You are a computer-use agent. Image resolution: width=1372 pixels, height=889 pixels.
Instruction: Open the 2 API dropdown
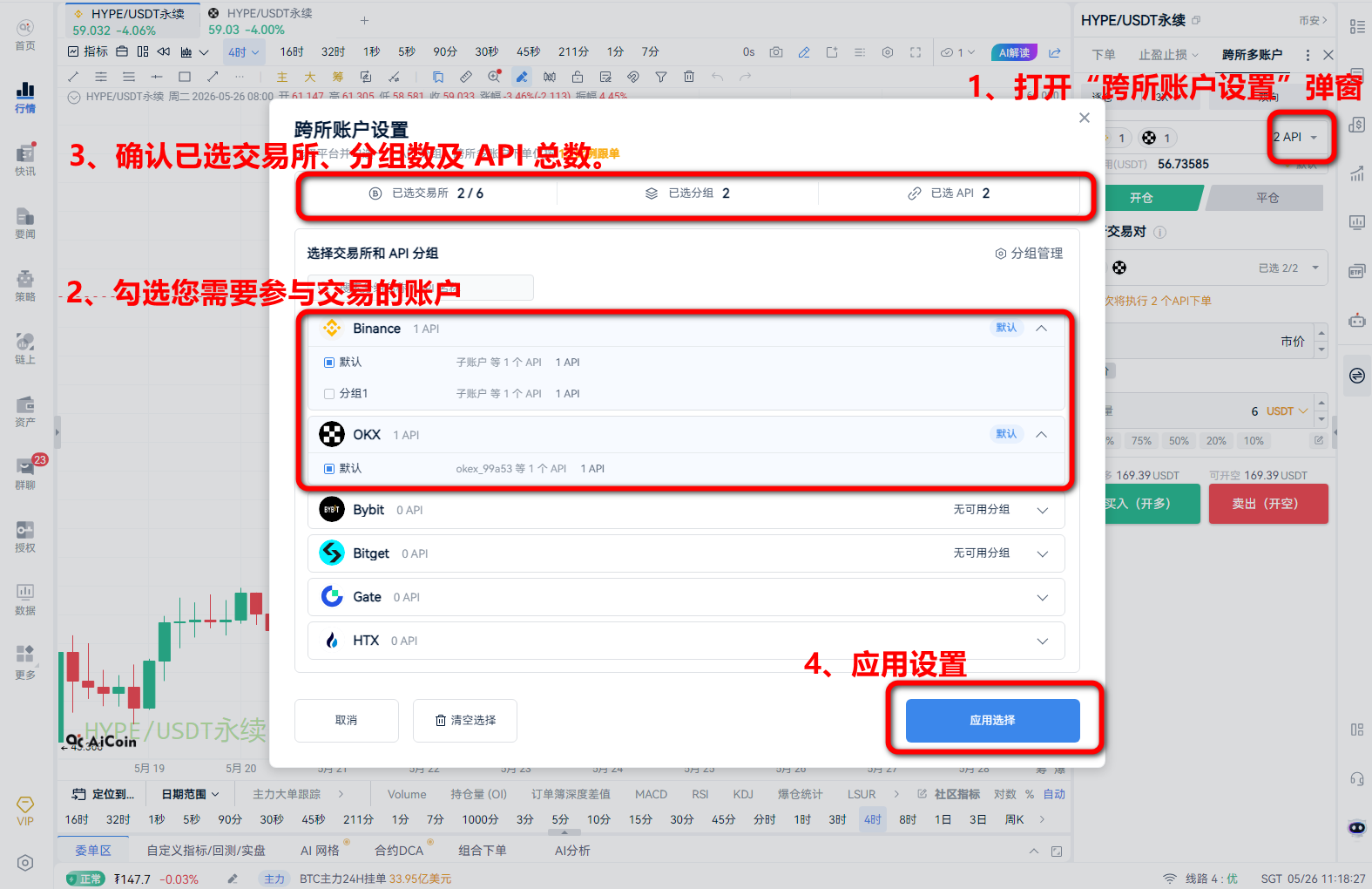tap(1298, 138)
